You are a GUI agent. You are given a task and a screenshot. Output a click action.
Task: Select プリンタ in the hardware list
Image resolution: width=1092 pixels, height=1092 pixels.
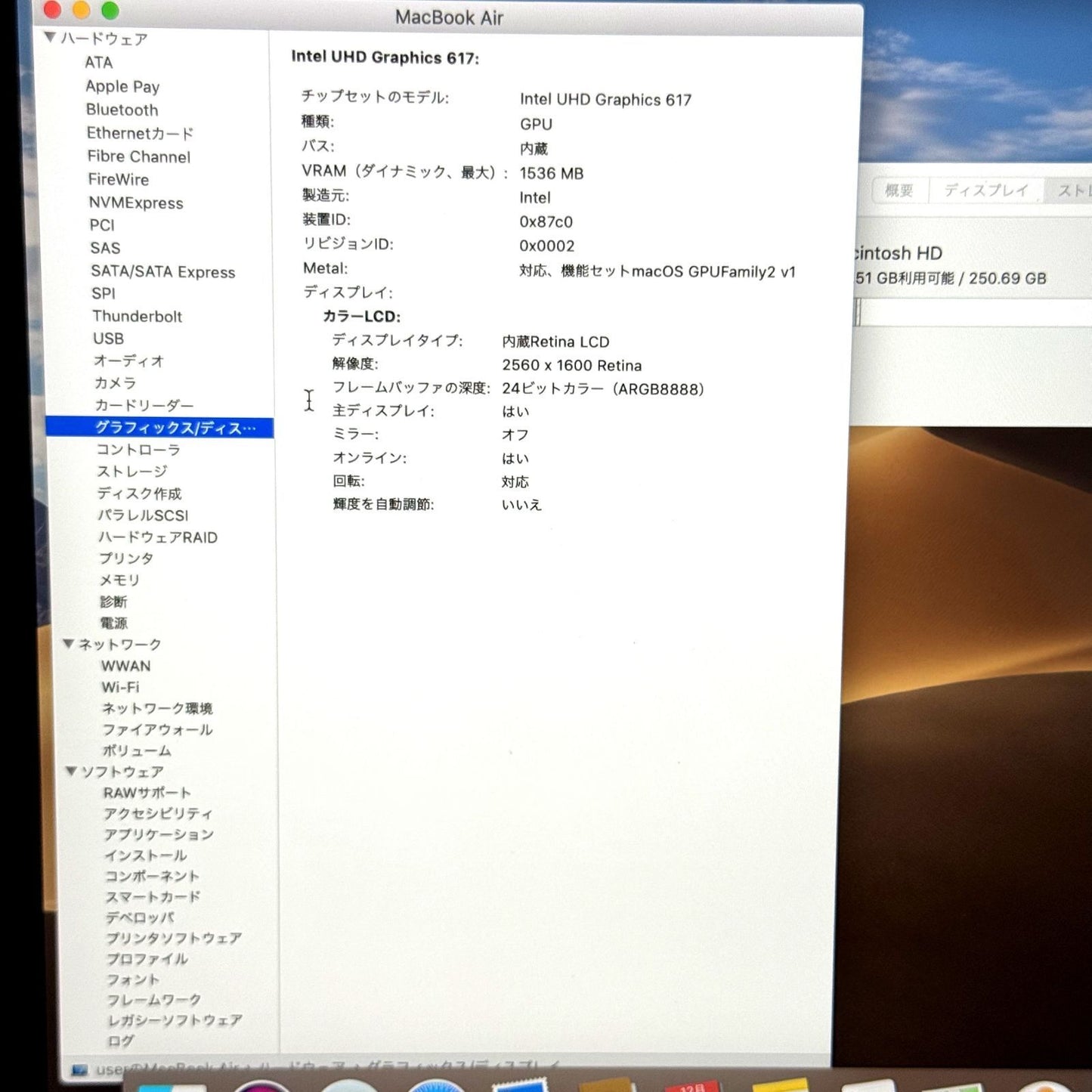(126, 558)
